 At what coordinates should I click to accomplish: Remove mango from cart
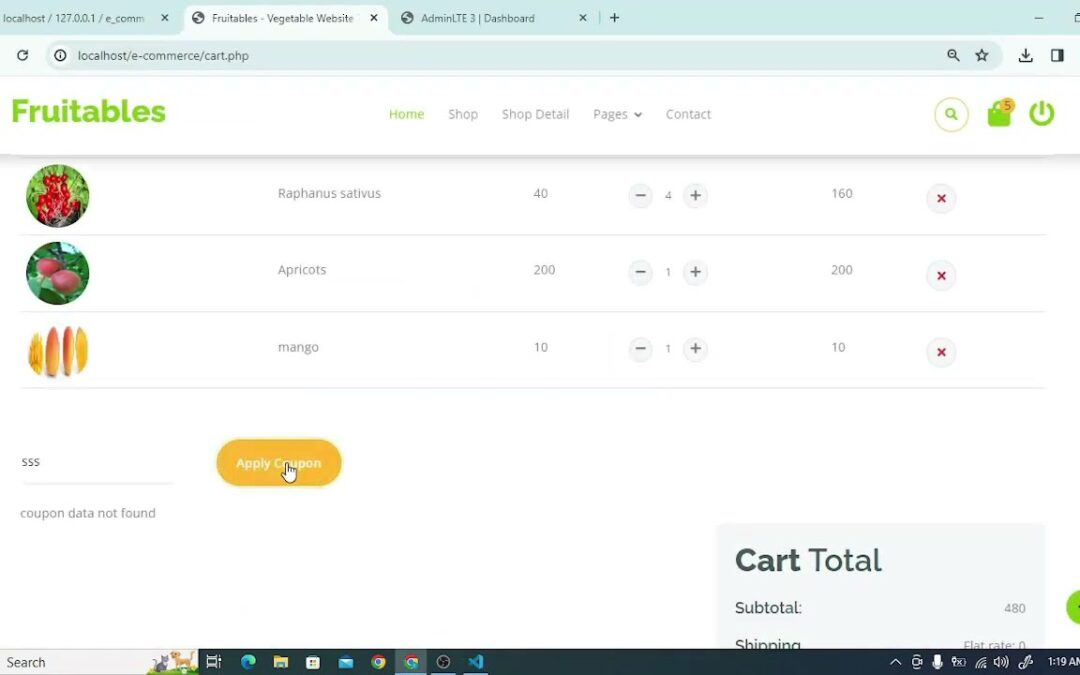point(941,352)
